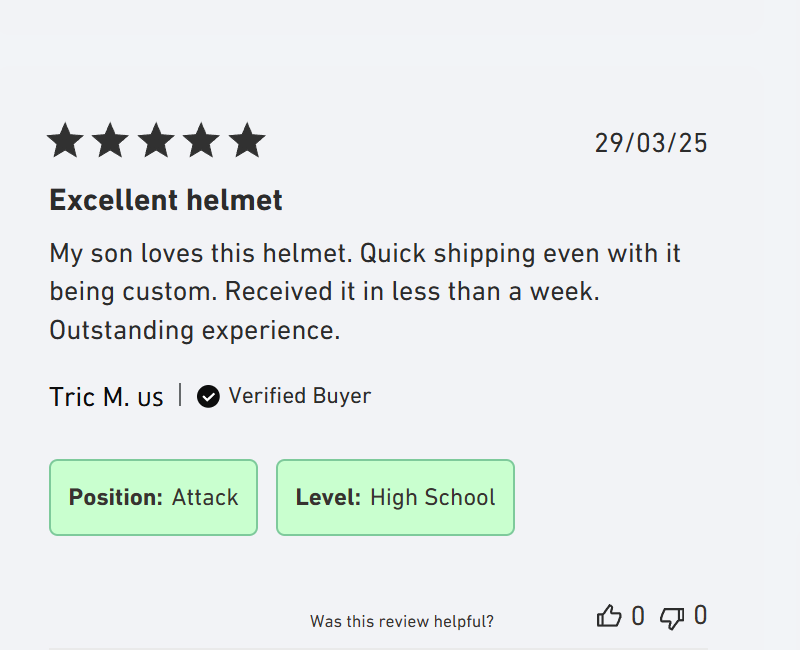Click the fourth rating star

point(201,142)
